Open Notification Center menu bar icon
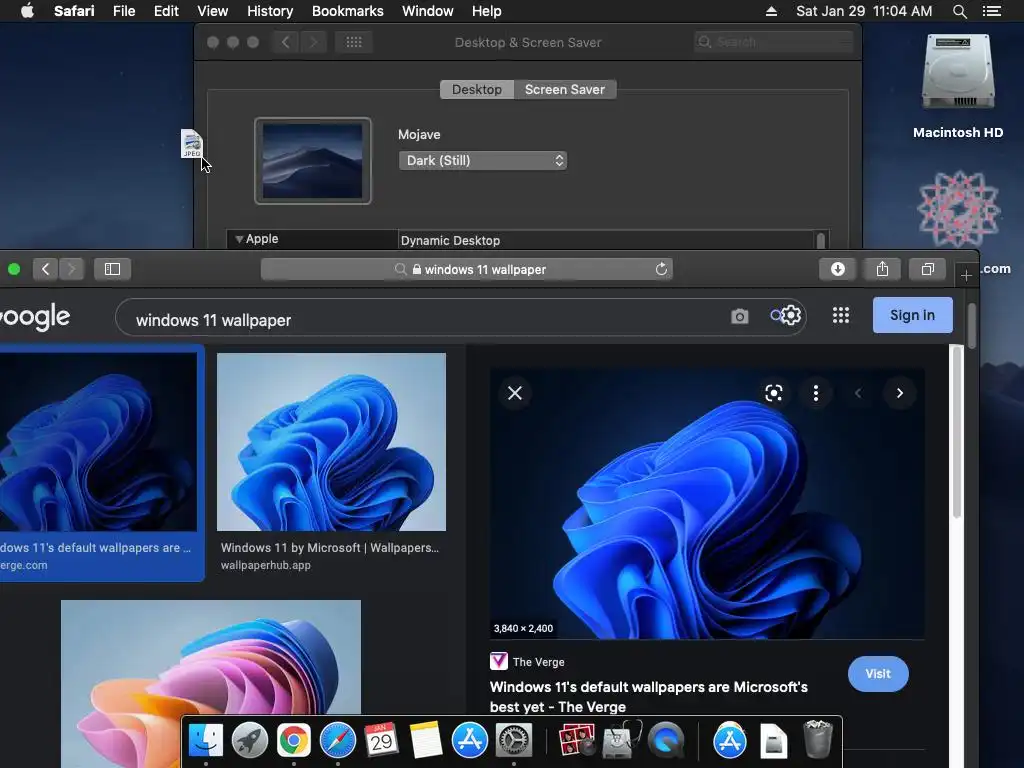Viewport: 1024px width, 768px height. click(x=992, y=11)
